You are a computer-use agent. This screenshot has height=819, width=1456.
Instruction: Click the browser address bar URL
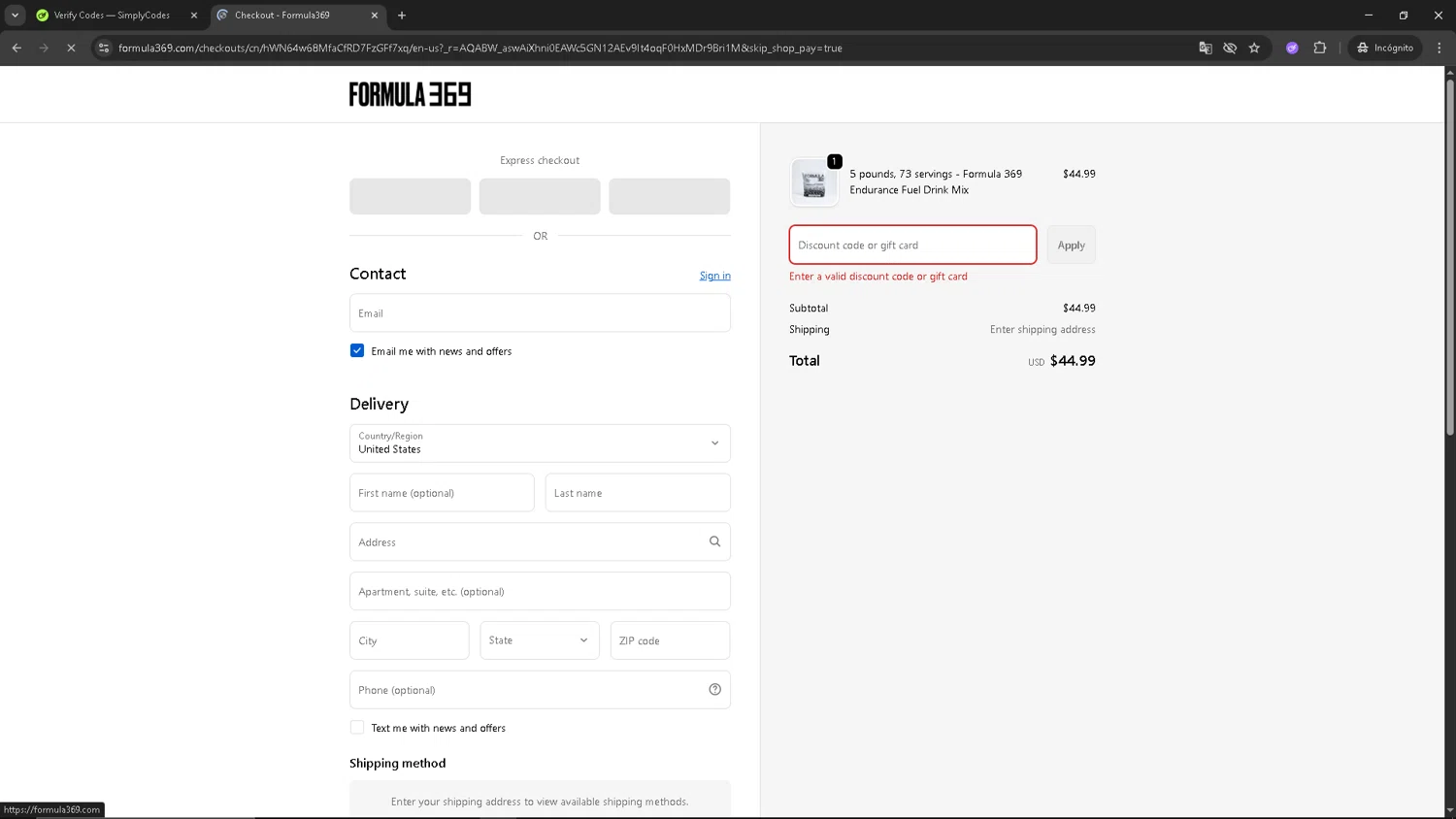(x=480, y=48)
